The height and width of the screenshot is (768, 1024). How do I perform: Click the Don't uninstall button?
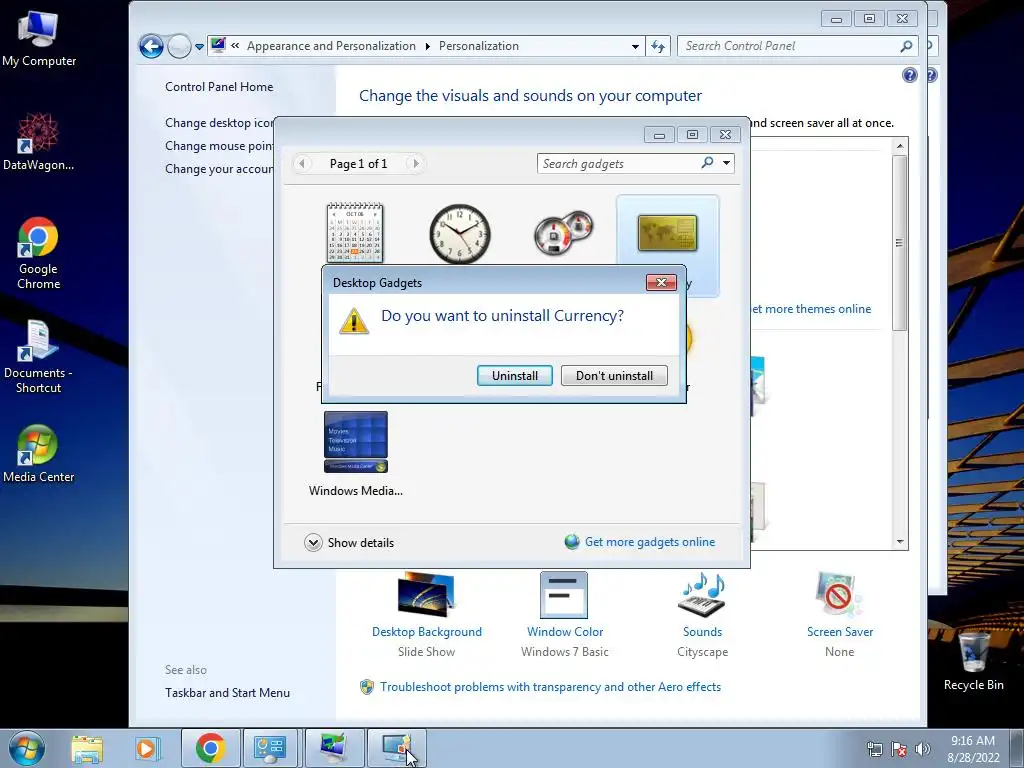pos(614,376)
